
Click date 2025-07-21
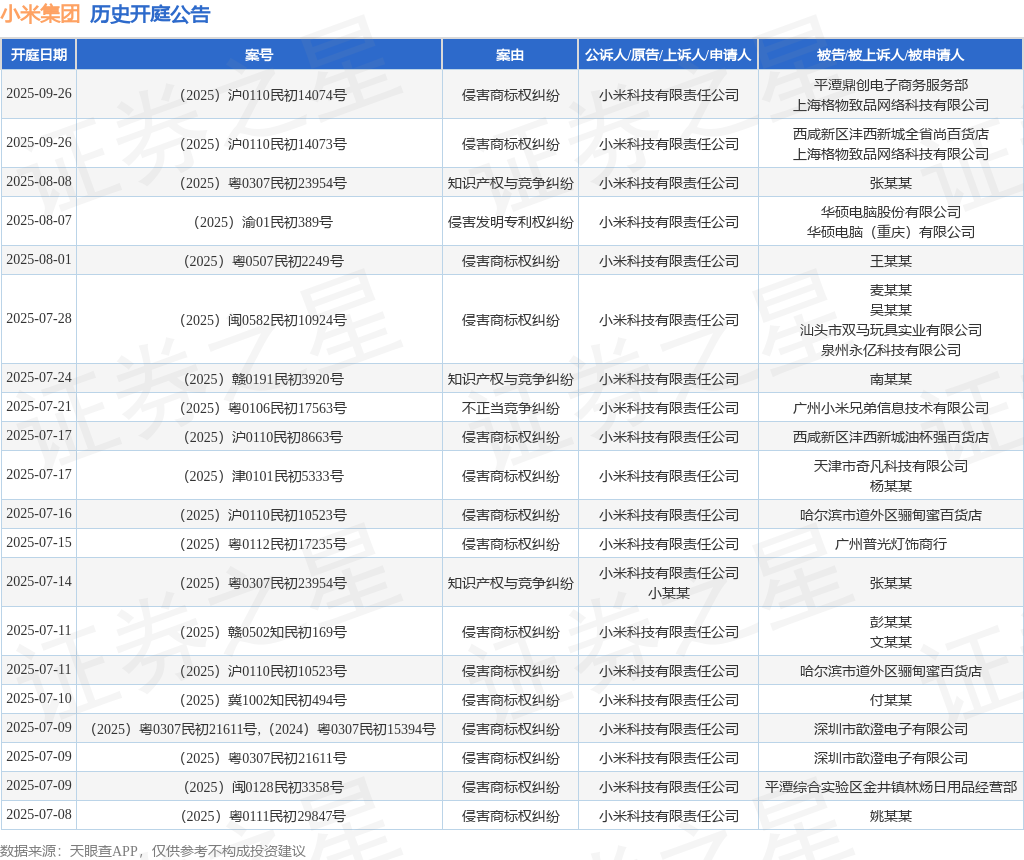[x=39, y=407]
